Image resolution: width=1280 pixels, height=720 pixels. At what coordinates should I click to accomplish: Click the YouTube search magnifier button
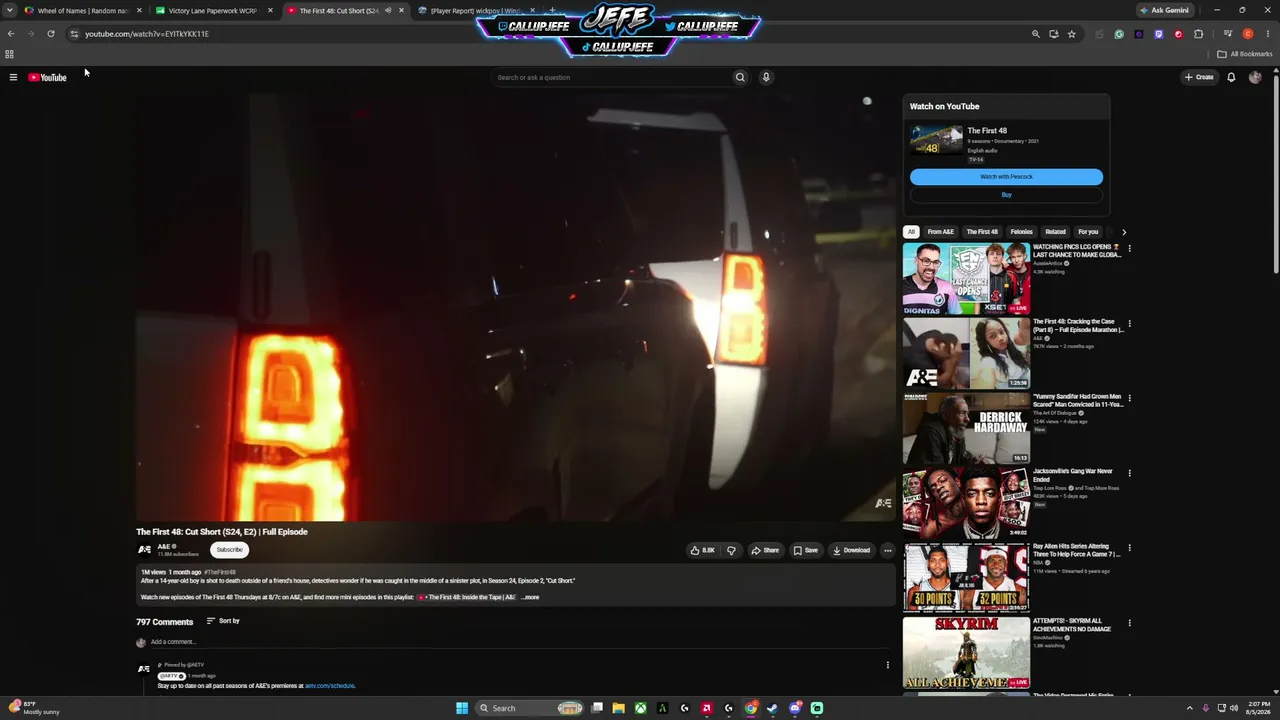coord(740,77)
